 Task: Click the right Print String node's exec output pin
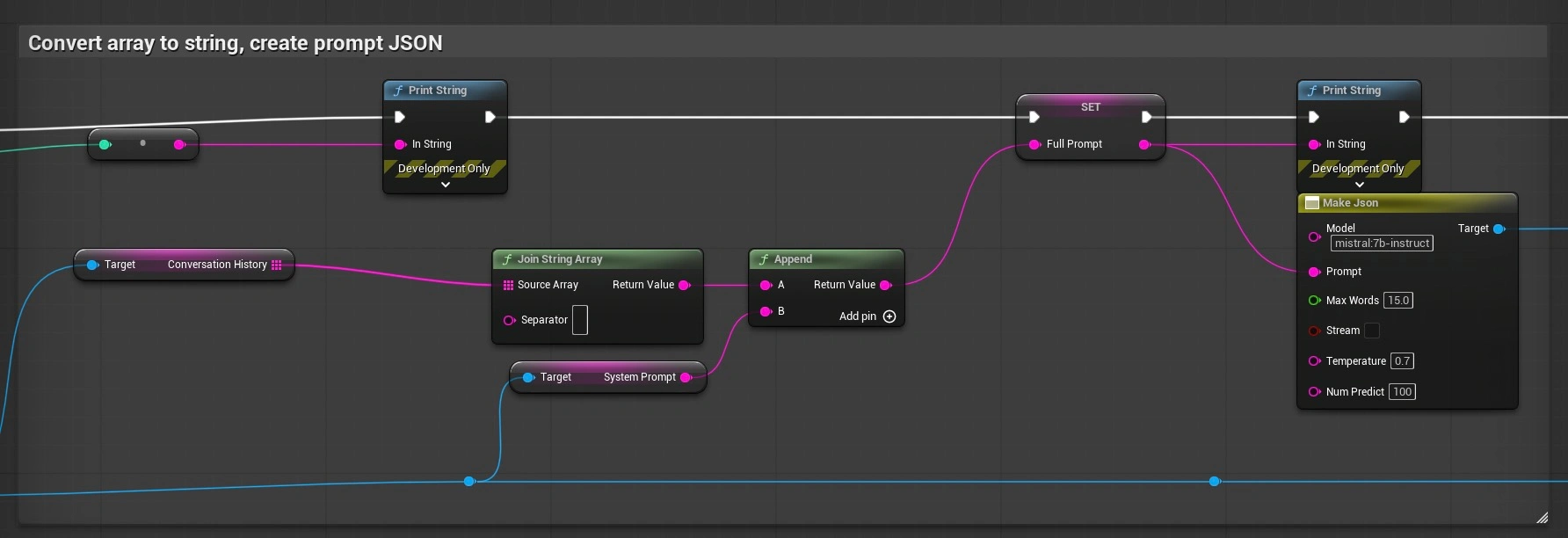[x=1405, y=117]
